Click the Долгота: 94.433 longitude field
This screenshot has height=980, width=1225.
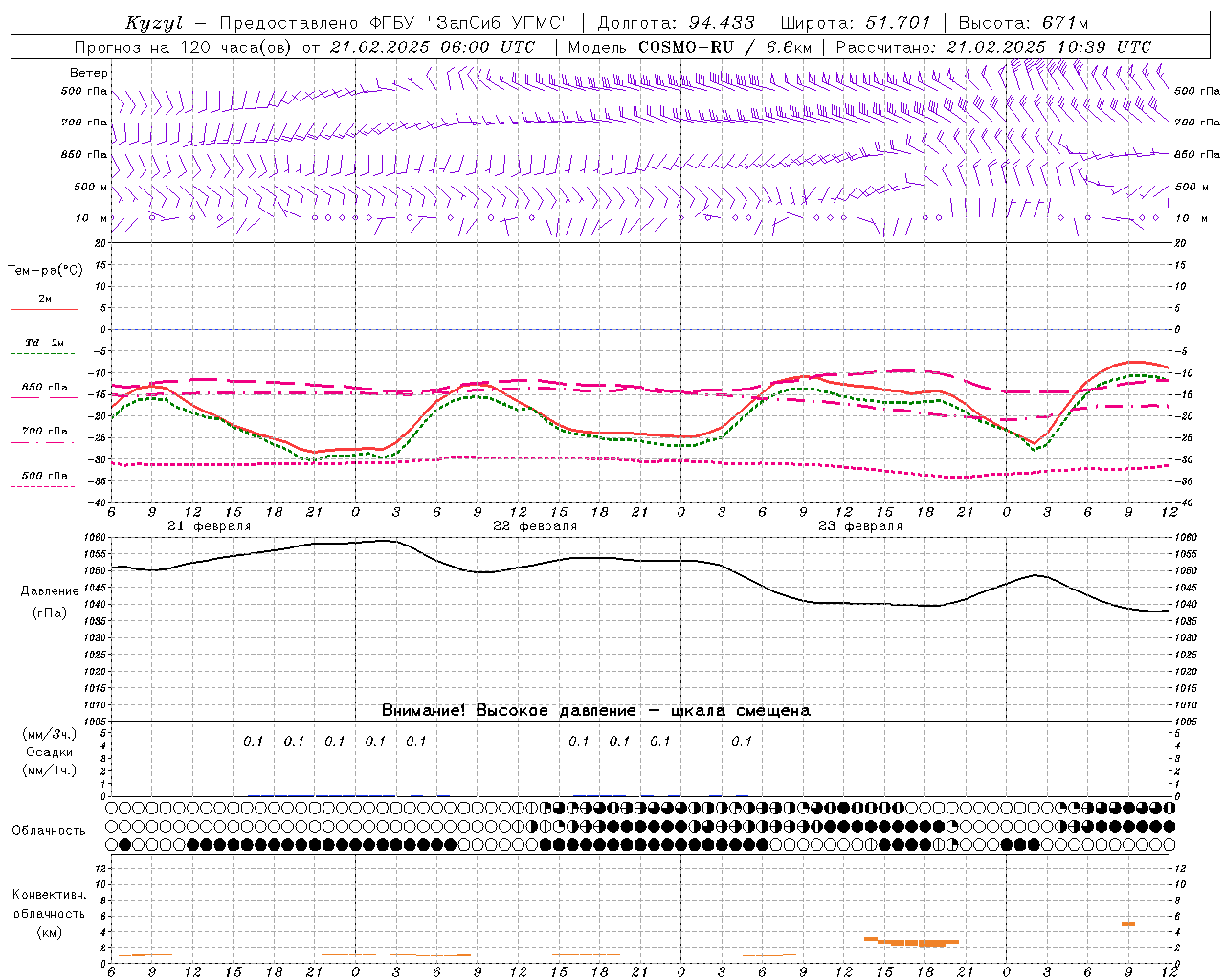(676, 23)
